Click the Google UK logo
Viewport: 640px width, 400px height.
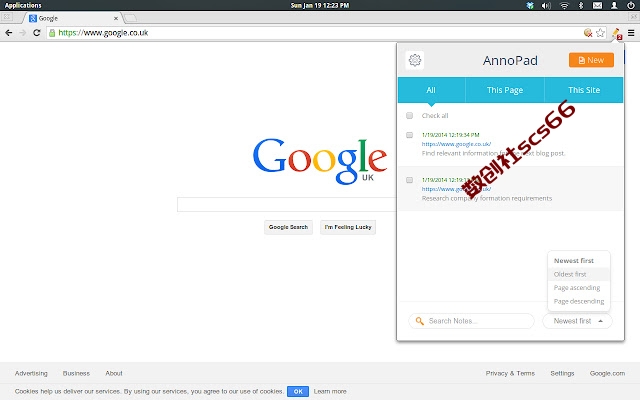click(x=320, y=161)
